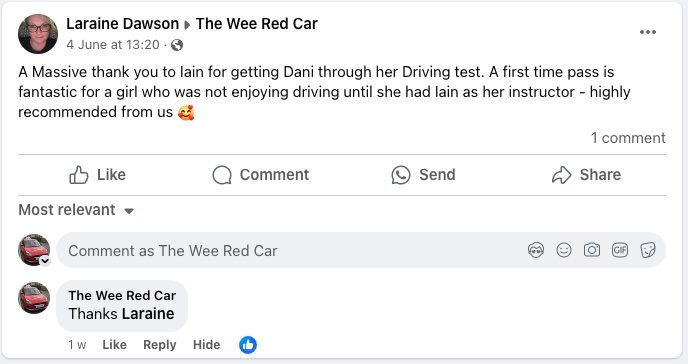Insert a GIF using the GIF icon

click(620, 250)
